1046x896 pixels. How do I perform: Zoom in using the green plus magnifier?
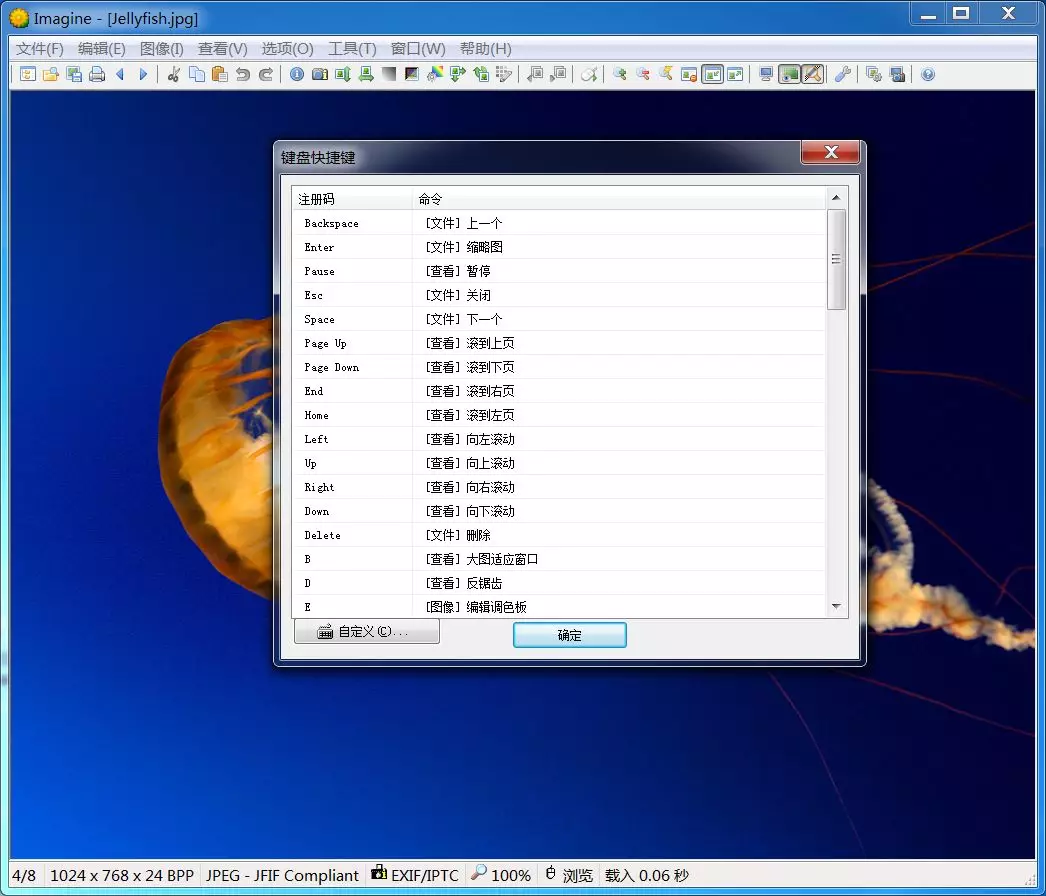[x=620, y=74]
